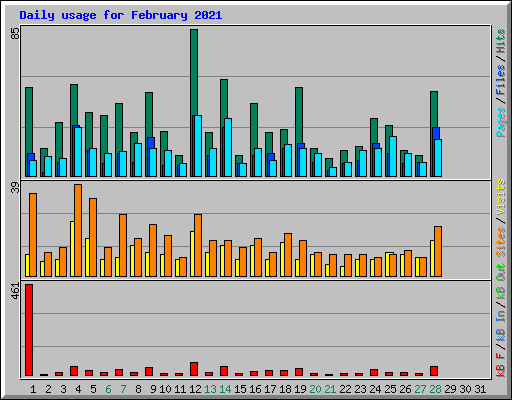Click day 31 on the x-axis
The width and height of the screenshot is (512, 400).
tap(480, 389)
